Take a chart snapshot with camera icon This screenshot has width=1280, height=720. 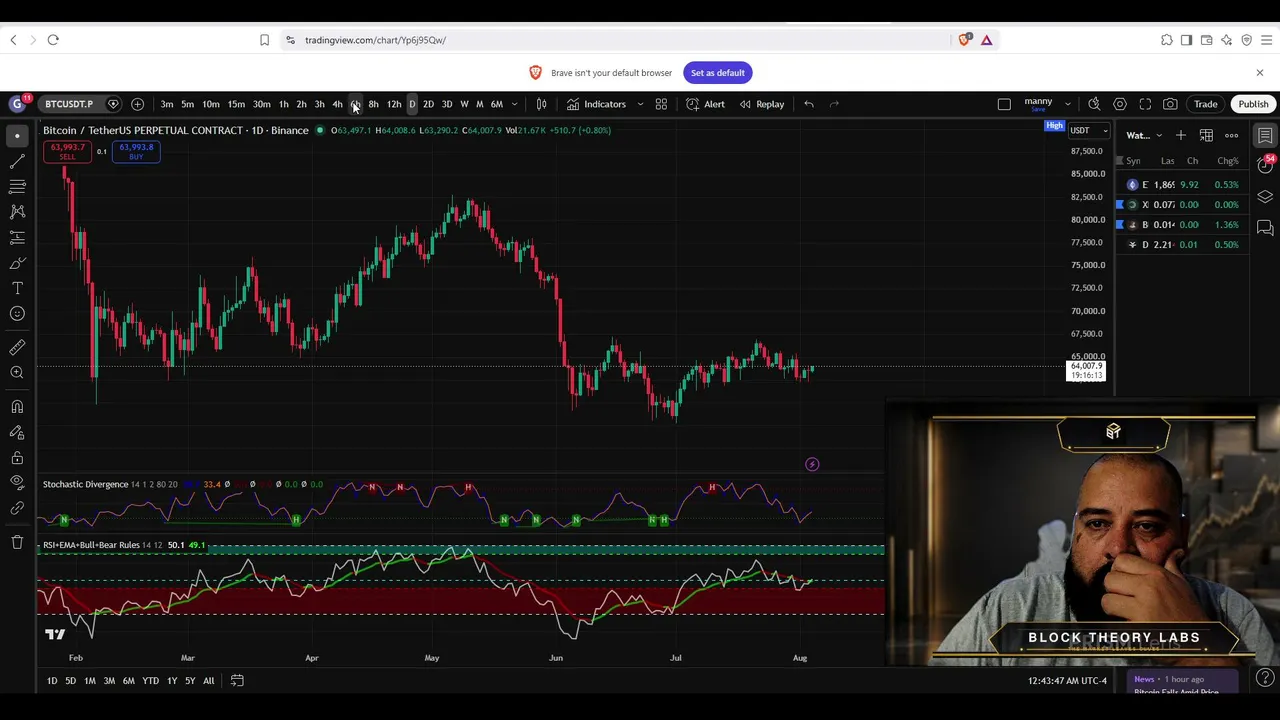pos(1170,104)
